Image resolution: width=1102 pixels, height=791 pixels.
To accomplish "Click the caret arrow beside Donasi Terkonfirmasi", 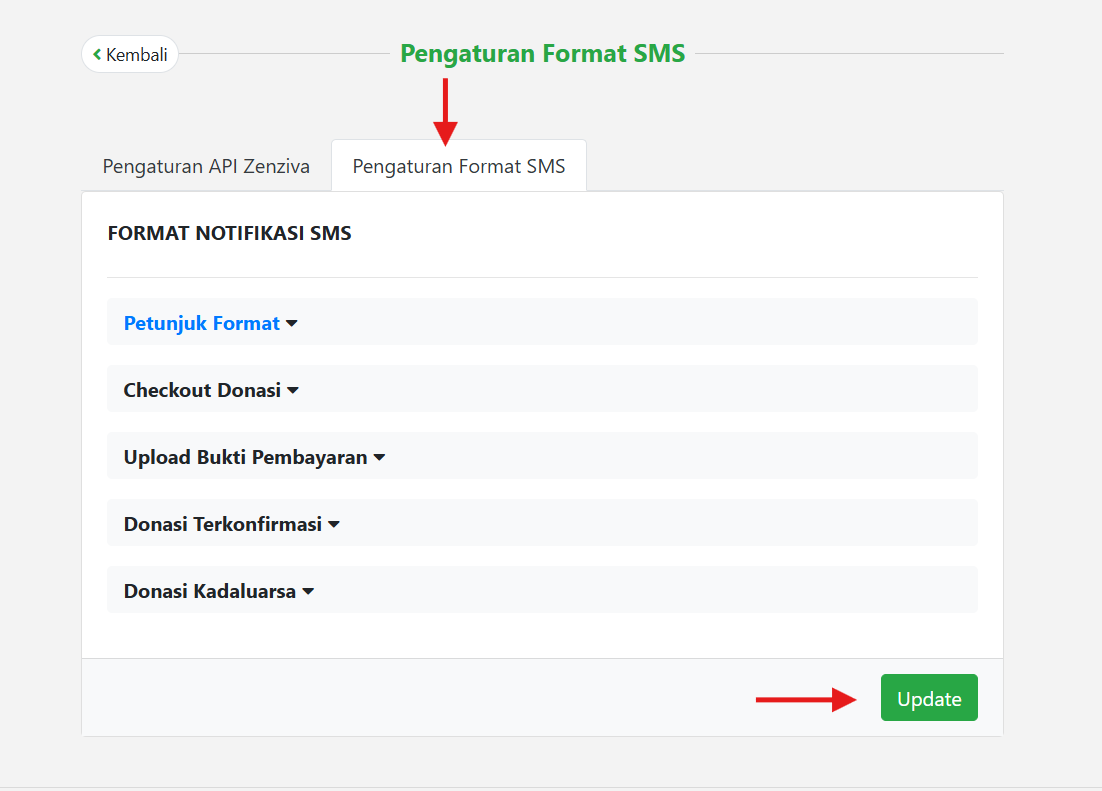I will [334, 525].
